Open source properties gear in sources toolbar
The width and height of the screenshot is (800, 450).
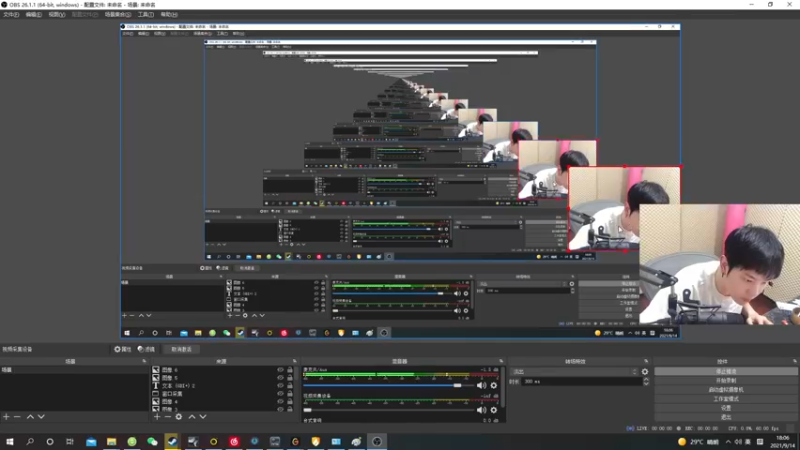tap(179, 417)
